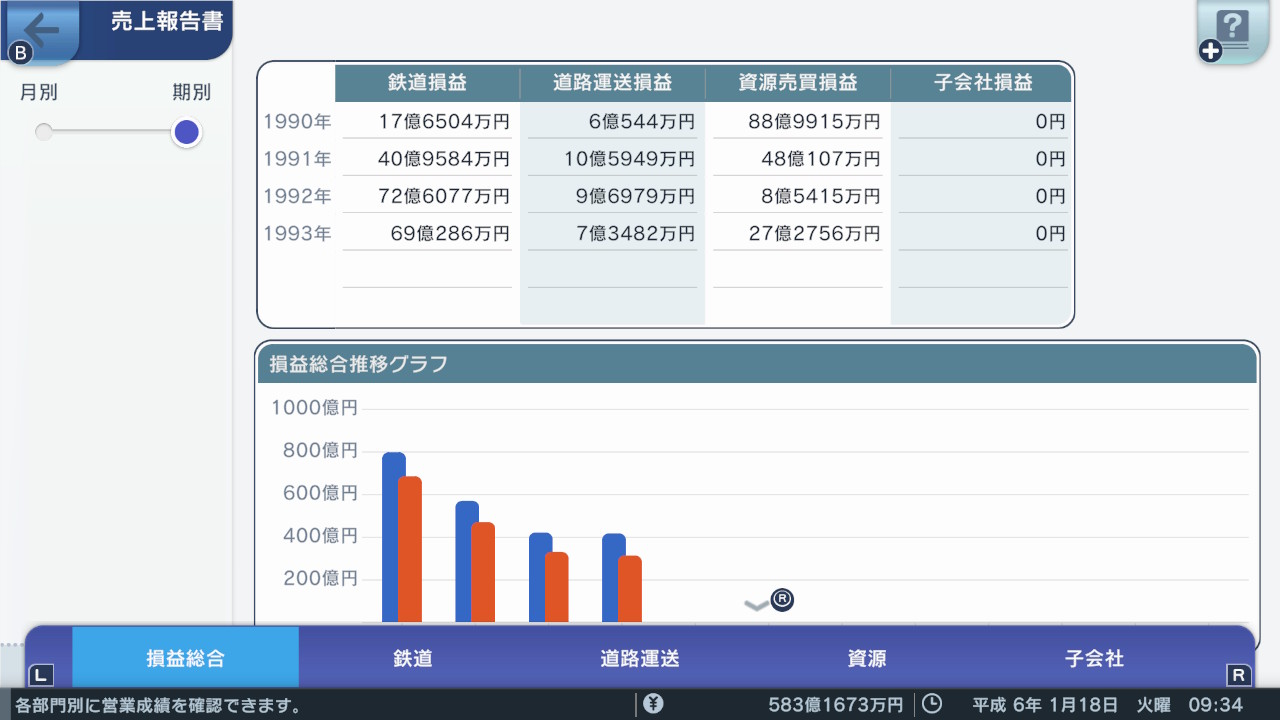Click the 損益総合推移グラフ heading
Screen dimensions: 1280x720
[358, 364]
